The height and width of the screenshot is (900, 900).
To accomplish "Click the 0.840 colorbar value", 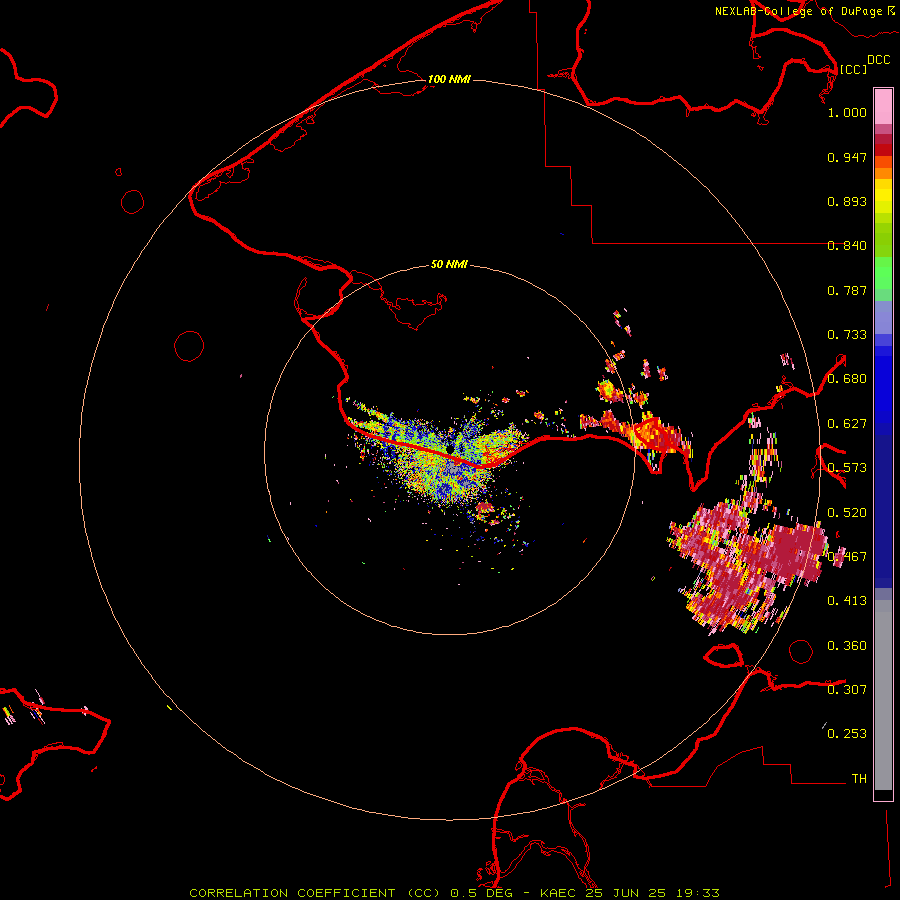I will pyautogui.click(x=847, y=246).
